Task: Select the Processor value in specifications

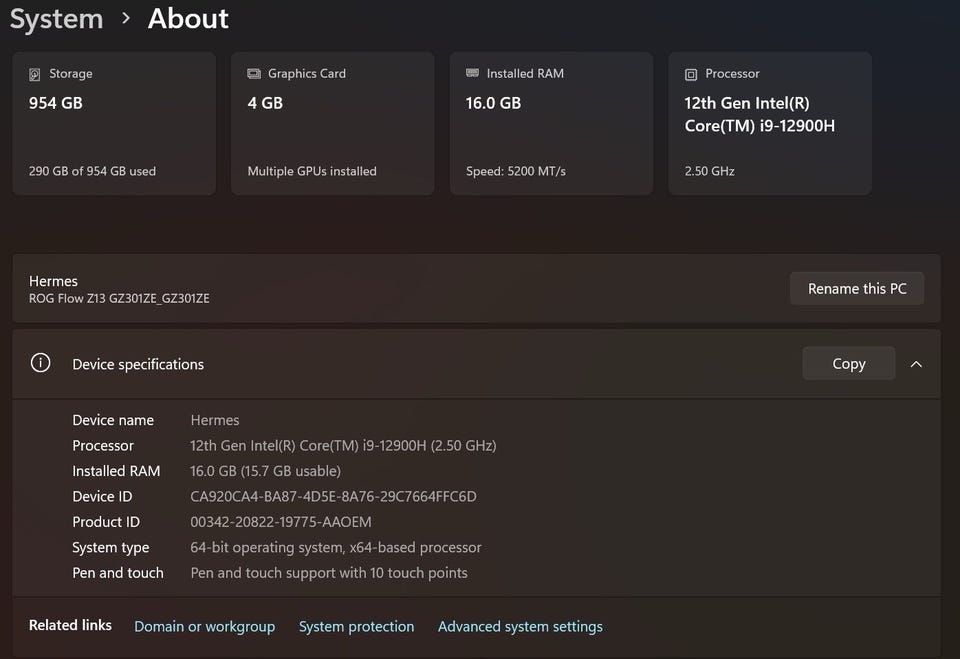Action: (343, 445)
